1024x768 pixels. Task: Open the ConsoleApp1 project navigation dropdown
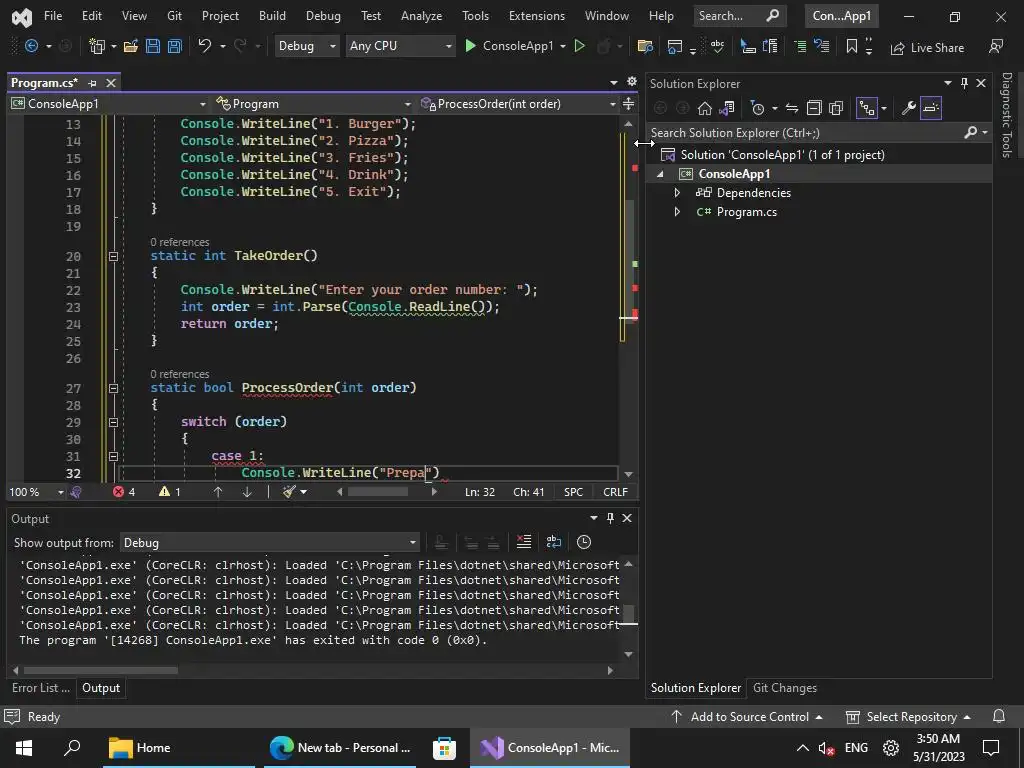click(108, 104)
